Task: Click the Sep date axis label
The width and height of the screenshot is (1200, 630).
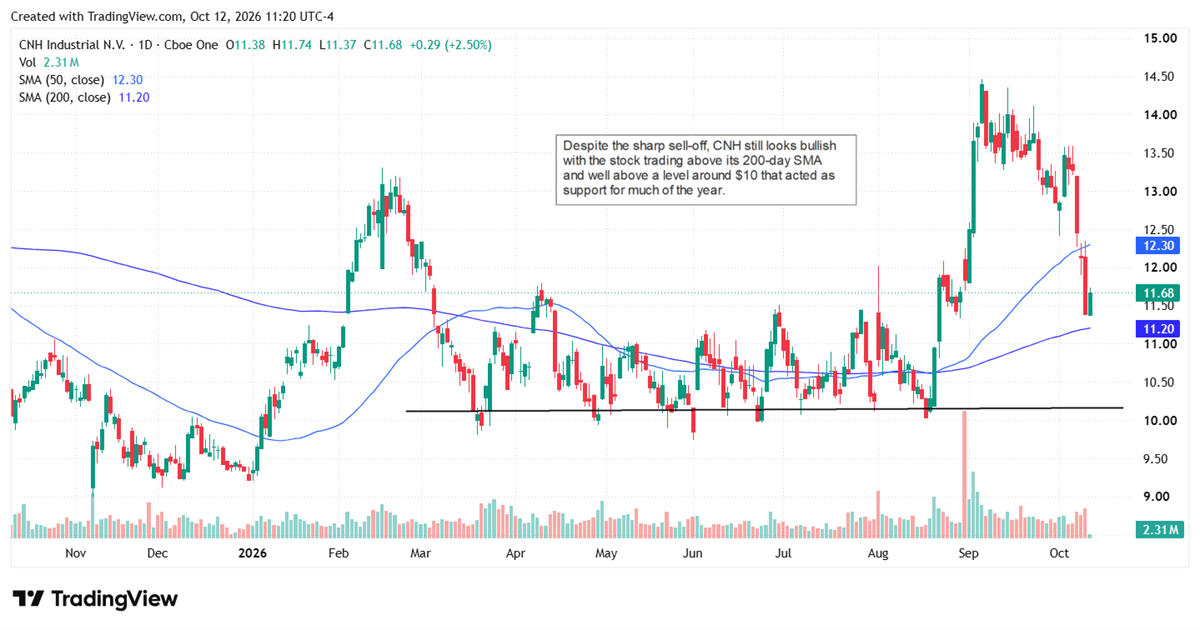Action: pos(968,552)
